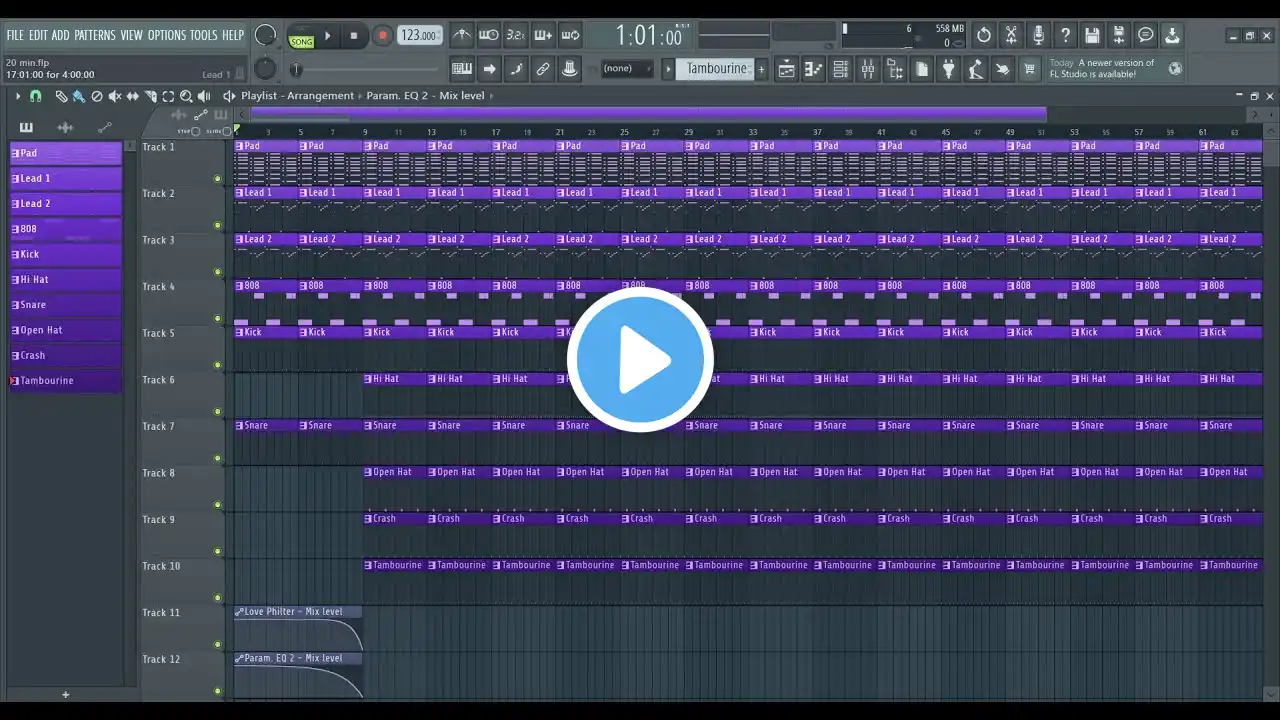Viewport: 1280px width, 720px height.
Task: Toggle the metronome icon
Action: tap(461, 36)
